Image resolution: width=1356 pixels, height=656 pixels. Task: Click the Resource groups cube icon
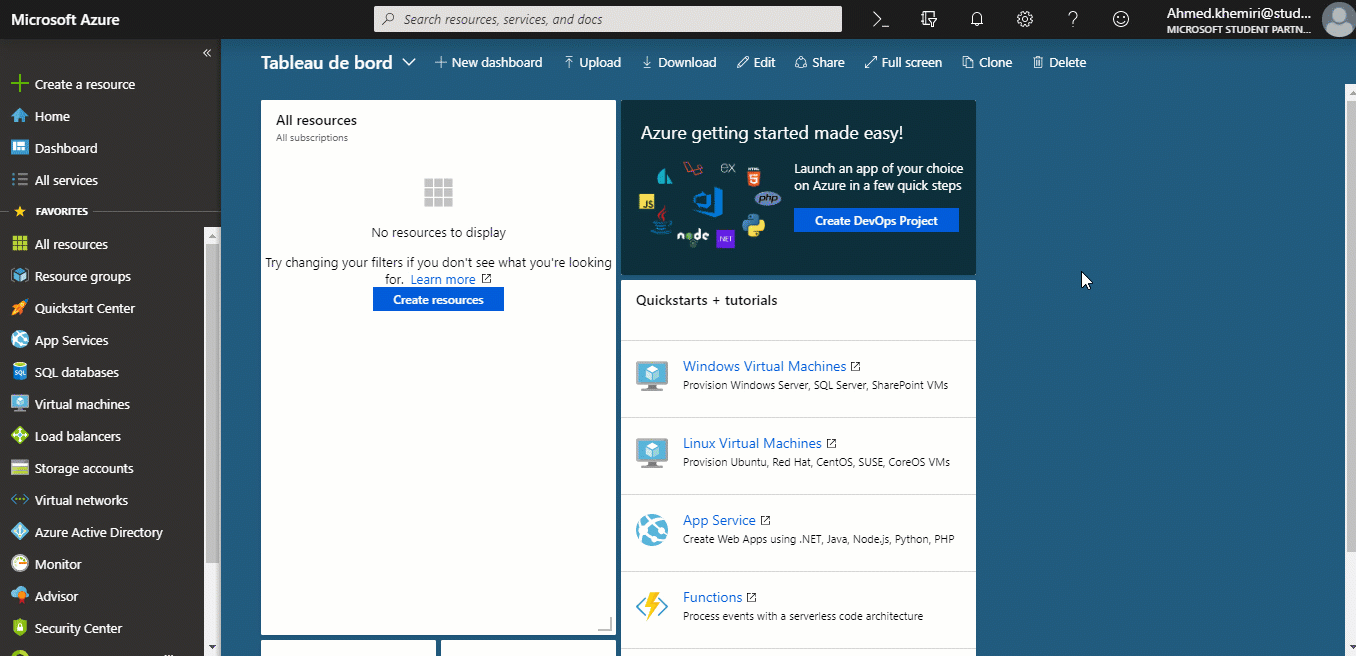pyautogui.click(x=18, y=276)
